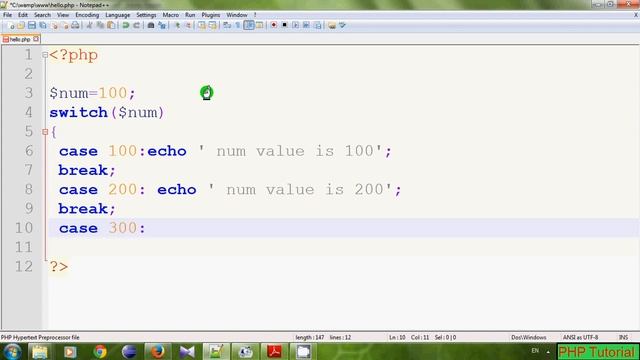640x360 pixels.
Task: Open Find with the binoculars icon
Action: tap(151, 25)
